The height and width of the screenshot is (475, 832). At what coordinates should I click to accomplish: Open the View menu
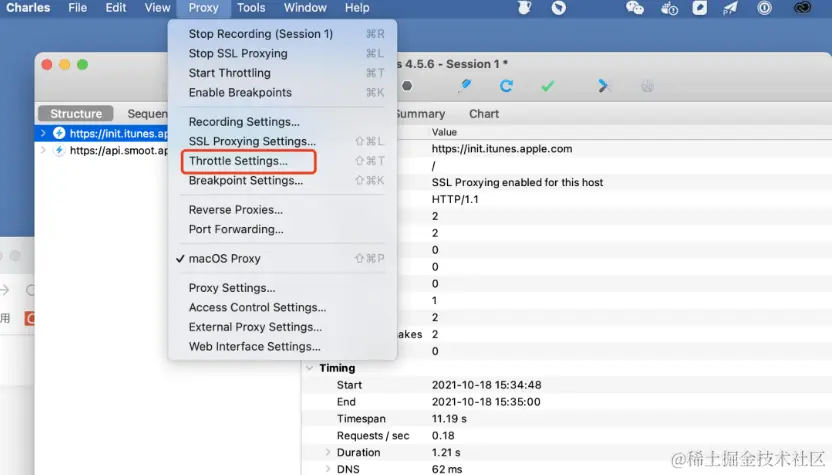pos(157,8)
